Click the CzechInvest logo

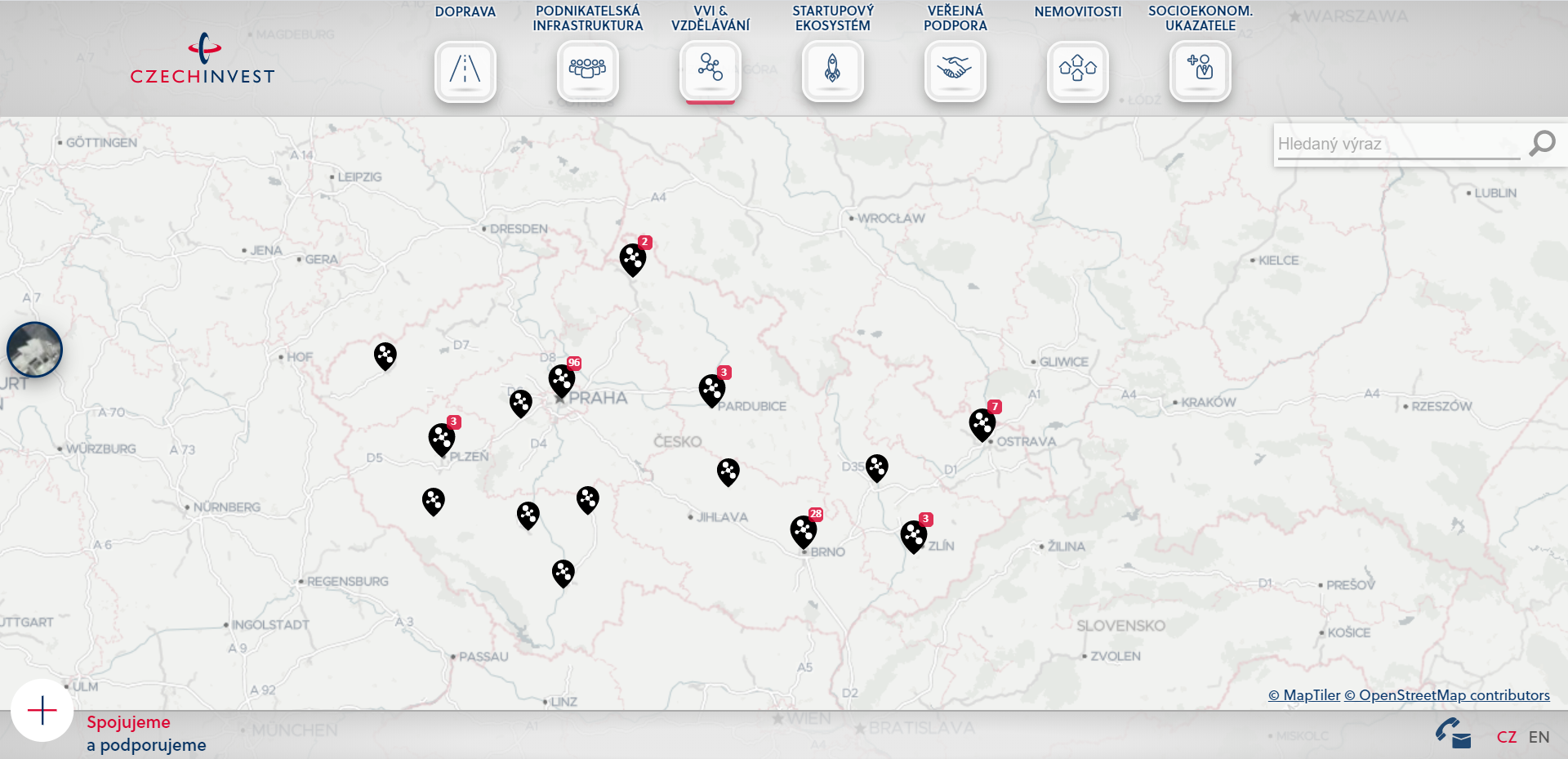203,60
